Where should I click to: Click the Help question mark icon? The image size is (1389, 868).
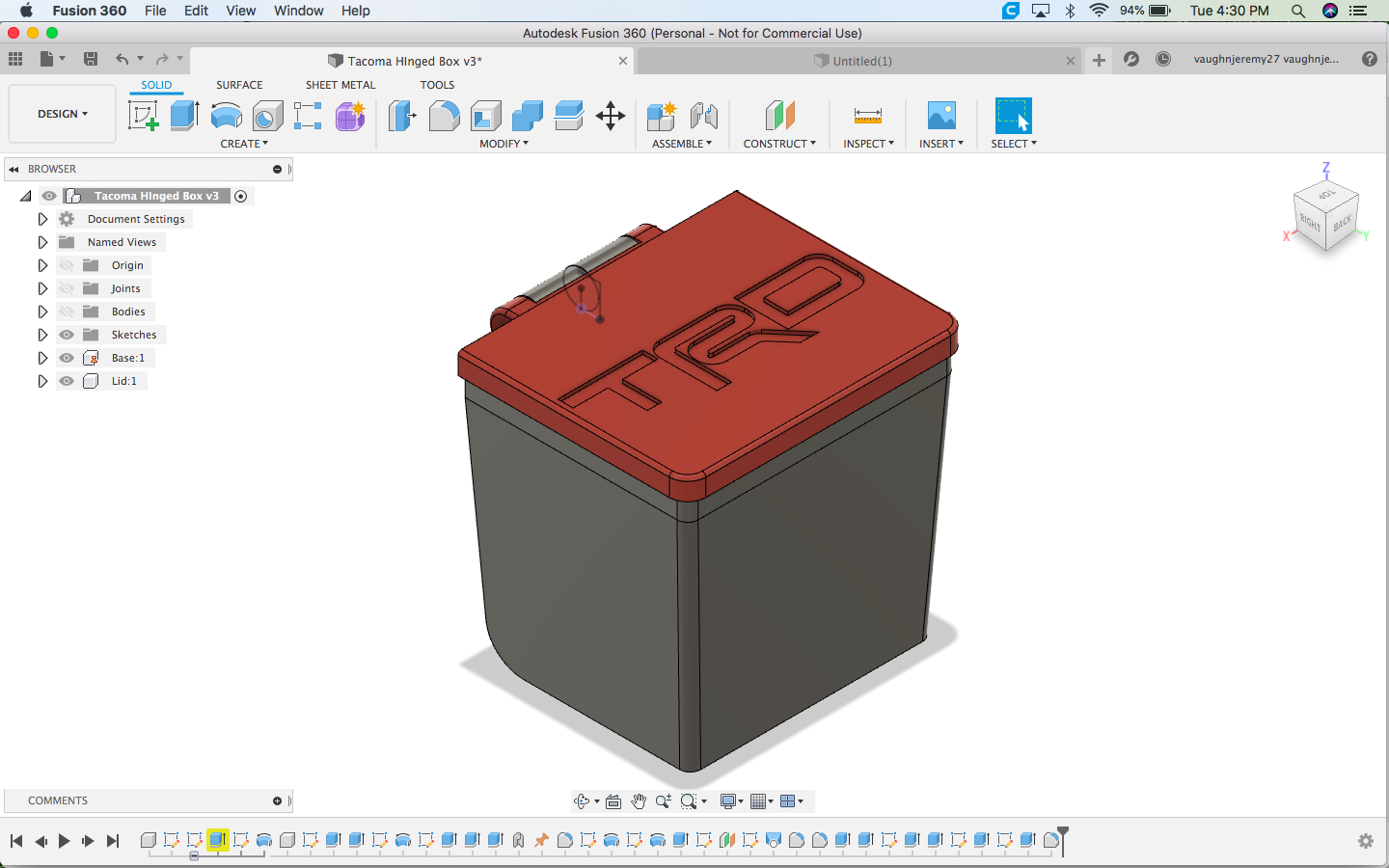tap(1370, 59)
